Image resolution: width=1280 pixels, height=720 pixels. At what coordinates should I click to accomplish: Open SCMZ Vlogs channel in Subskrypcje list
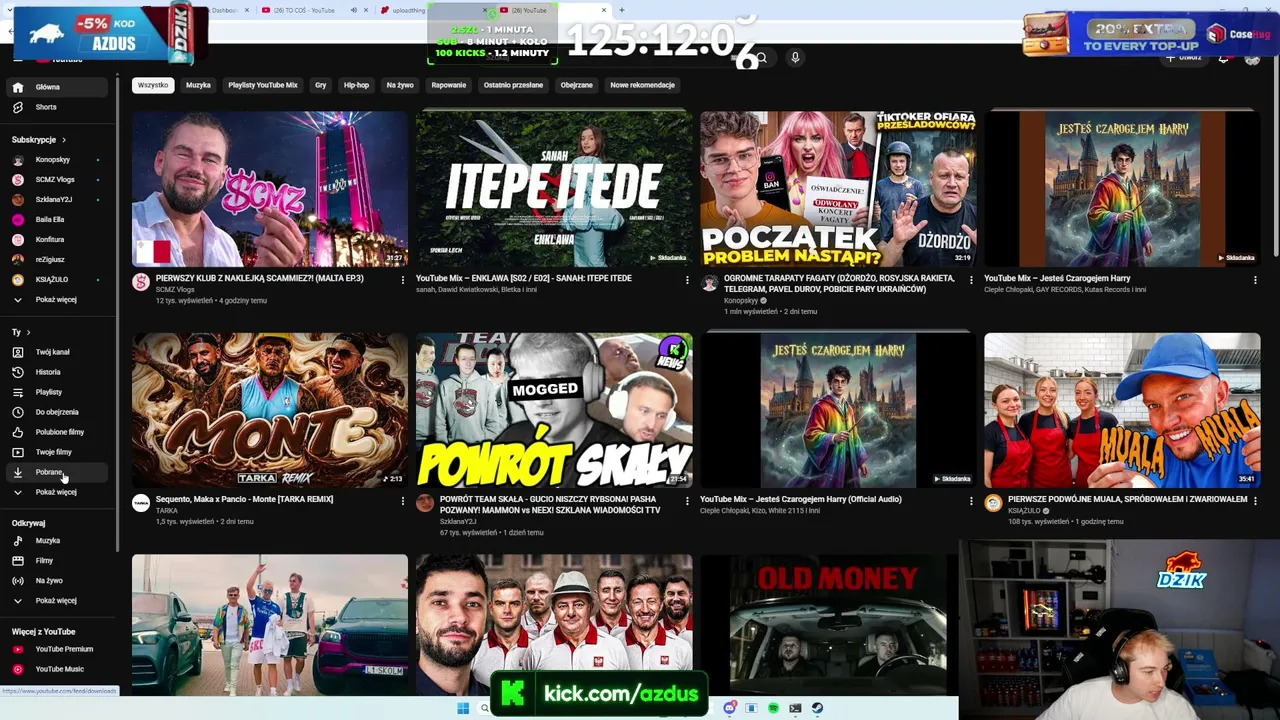(59, 180)
